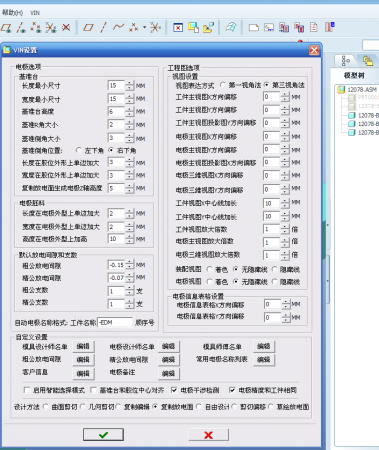Click the 电极信息表格X方向偏移 value stepper
Viewport: 379px width, 450px height.
point(286,304)
